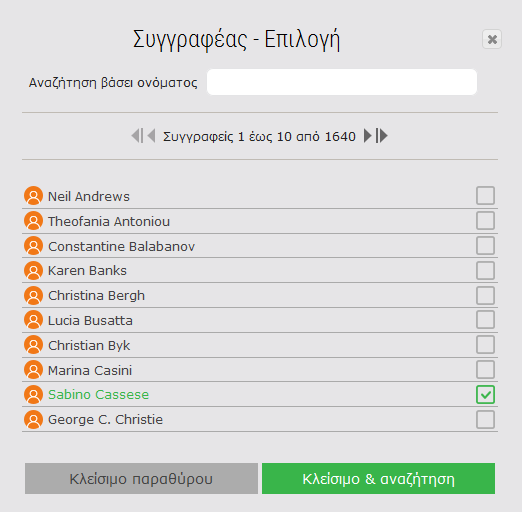The width and height of the screenshot is (522, 512).
Task: Click the Sabino Cassese author name
Action: [x=98, y=395]
